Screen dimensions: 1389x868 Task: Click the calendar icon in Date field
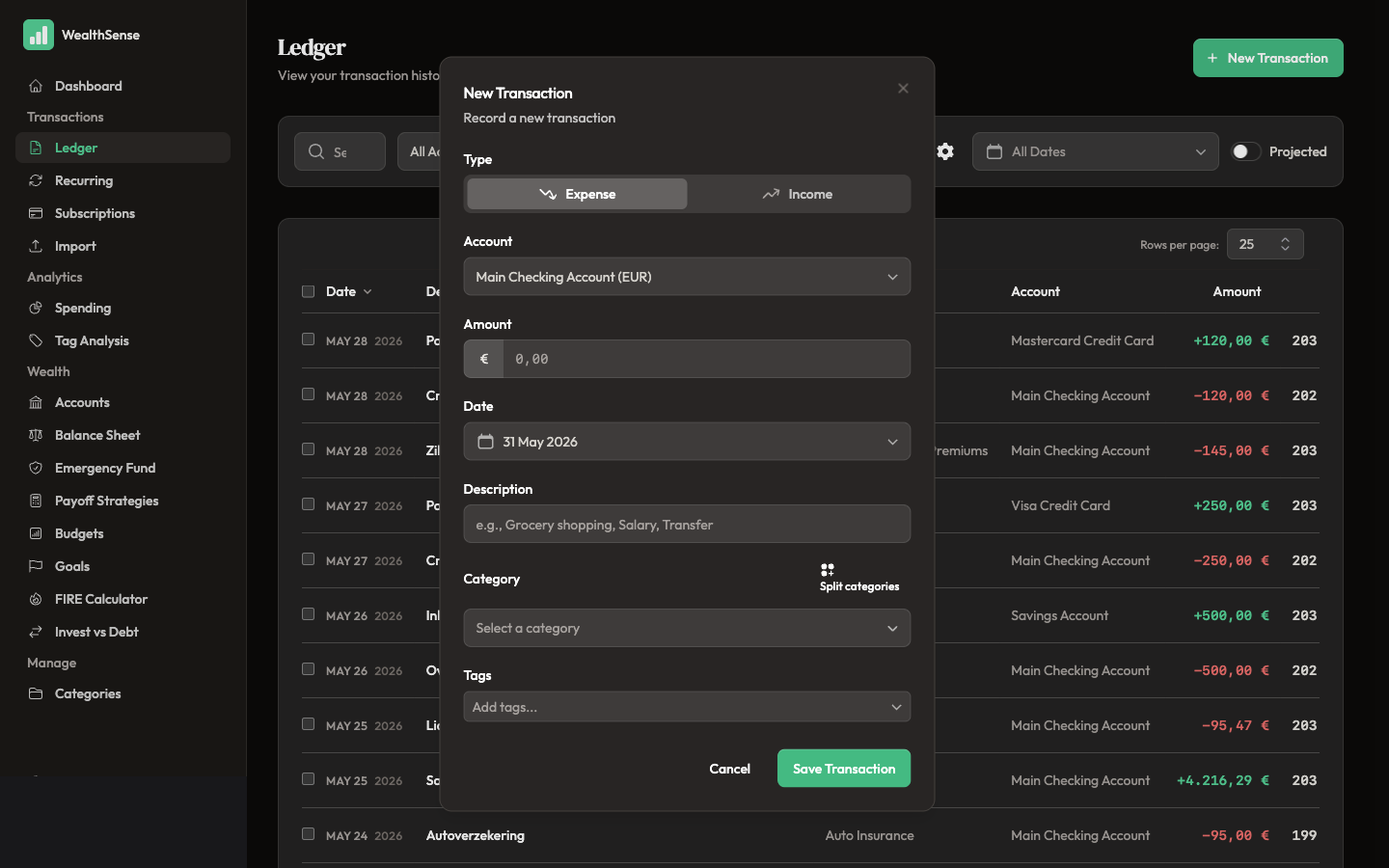click(x=485, y=442)
